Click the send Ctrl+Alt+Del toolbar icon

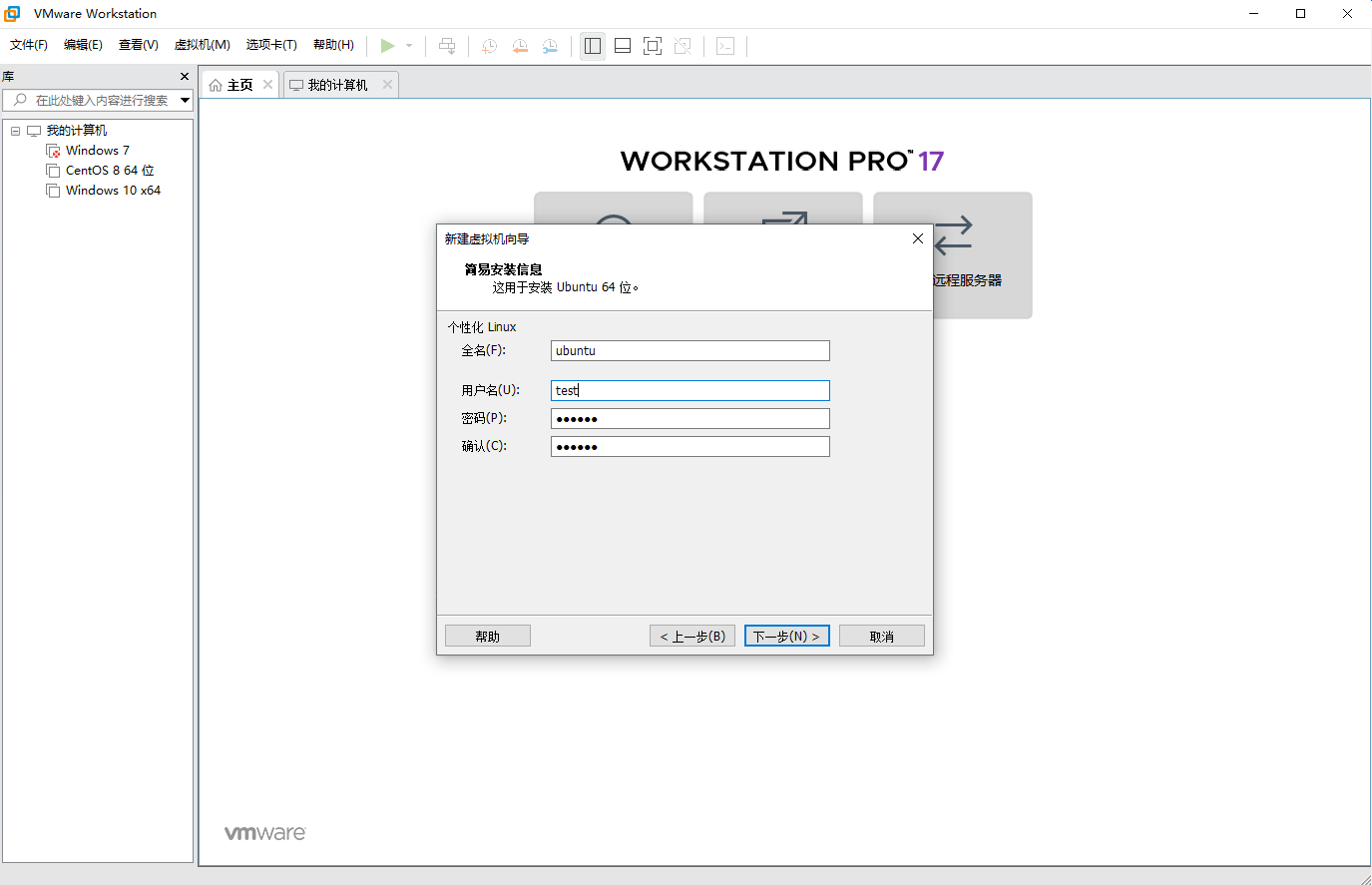(447, 46)
